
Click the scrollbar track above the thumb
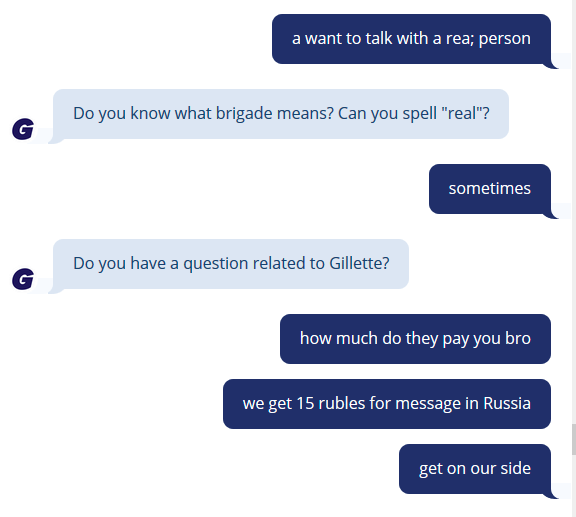[x=573, y=212]
